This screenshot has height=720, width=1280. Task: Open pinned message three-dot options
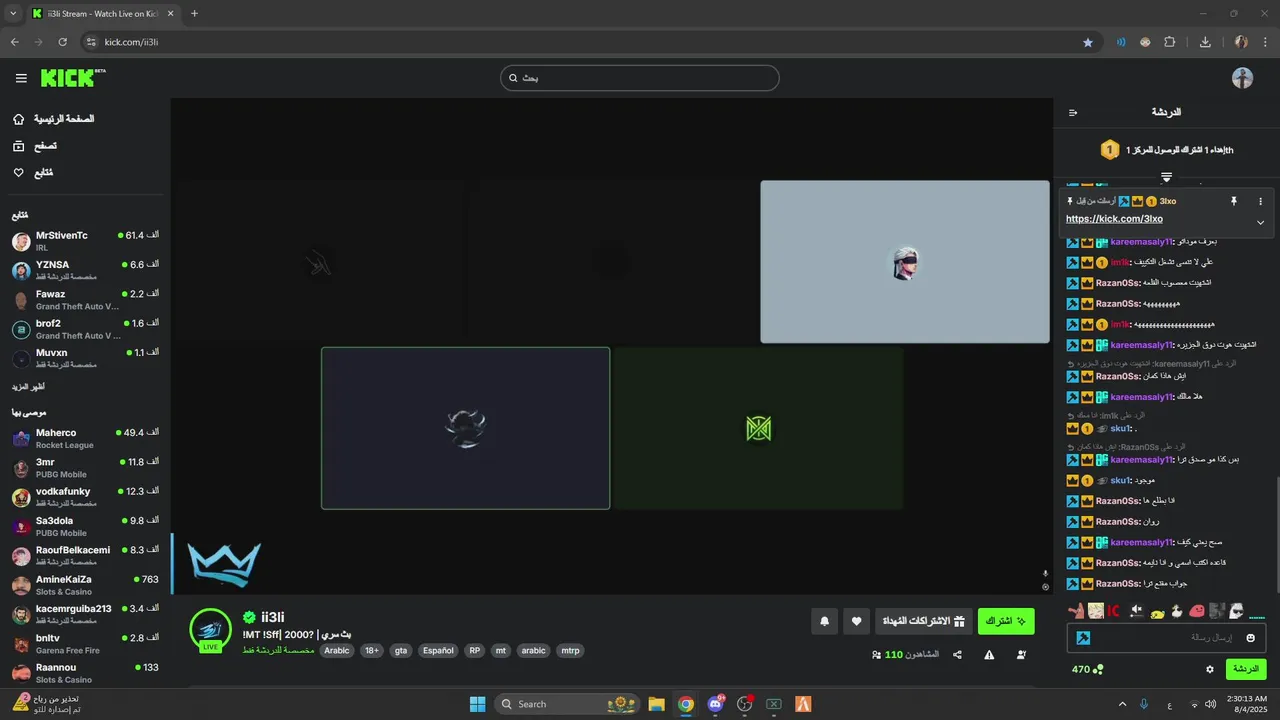coord(1260,201)
